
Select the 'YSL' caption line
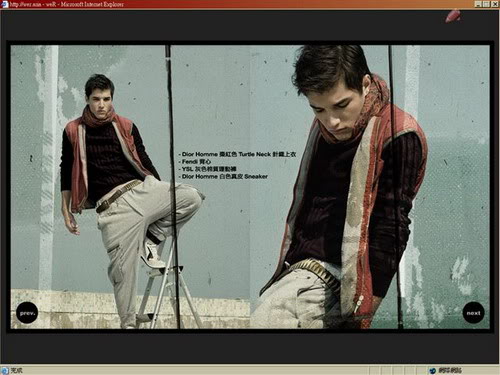208,169
